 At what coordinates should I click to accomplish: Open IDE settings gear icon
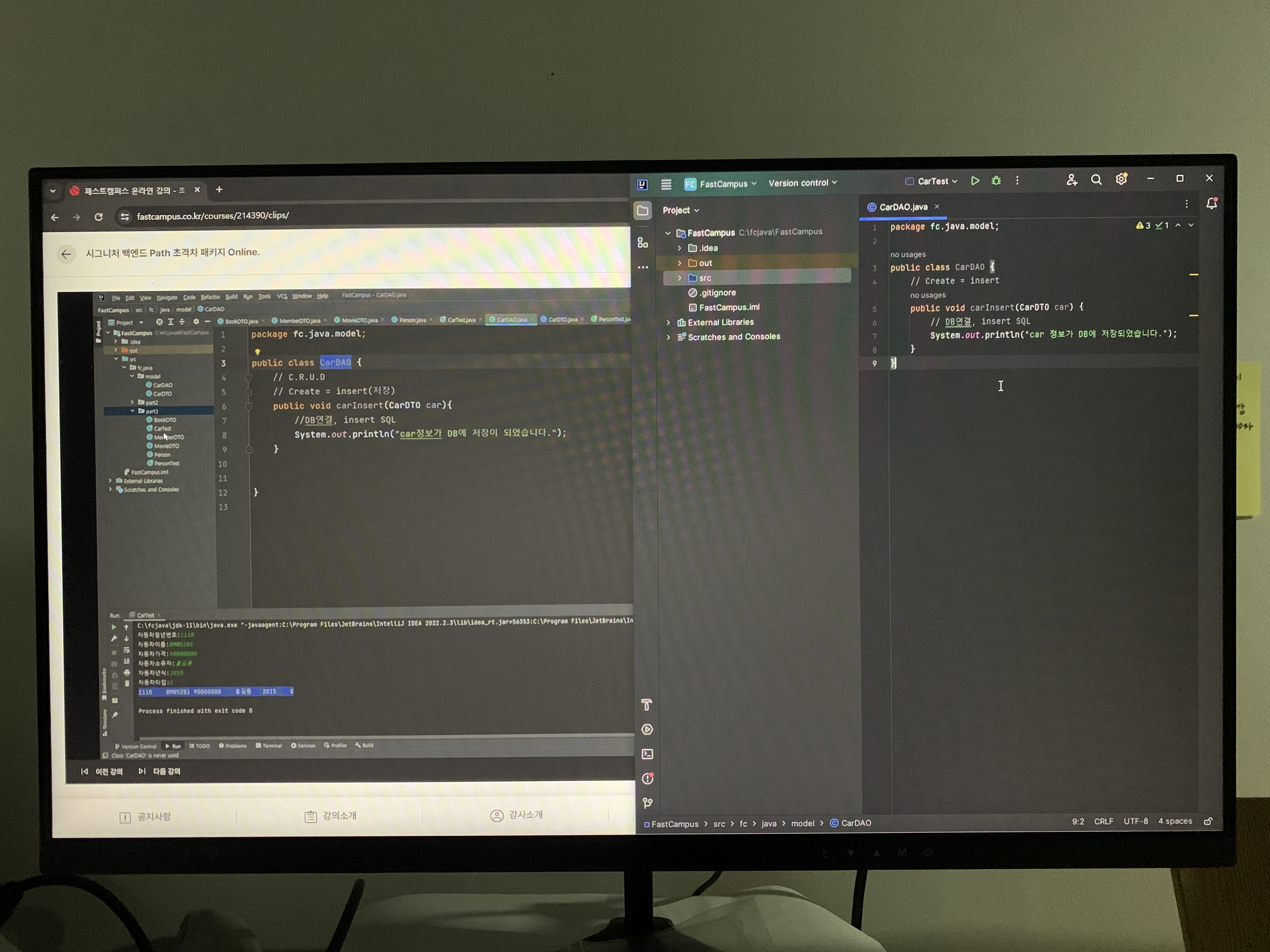coord(1121,180)
